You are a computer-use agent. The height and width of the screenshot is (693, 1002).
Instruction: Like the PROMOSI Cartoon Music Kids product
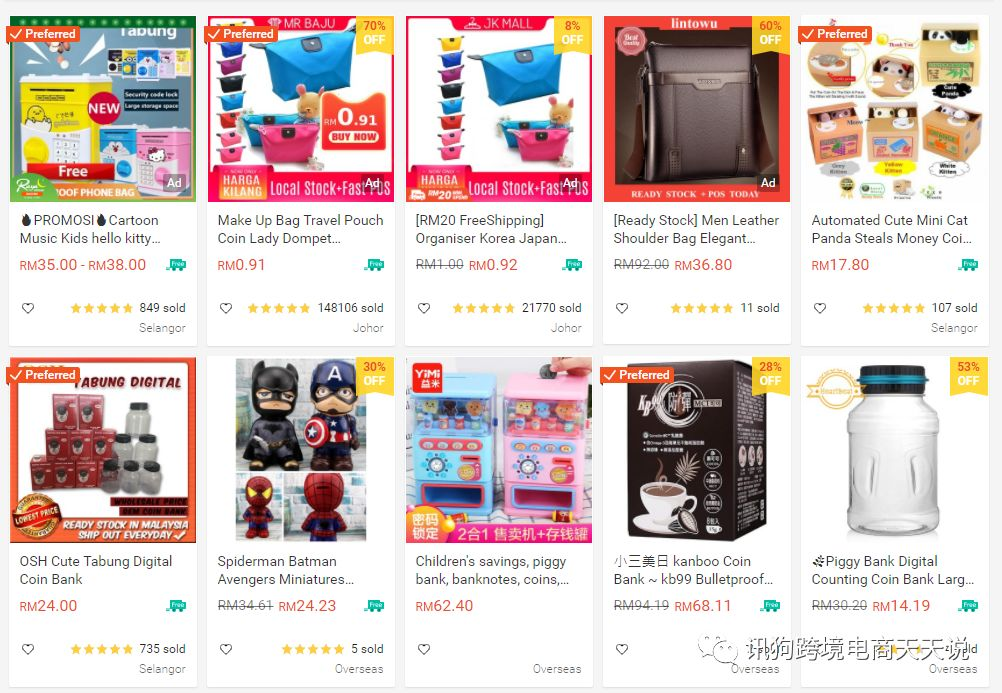tap(28, 308)
